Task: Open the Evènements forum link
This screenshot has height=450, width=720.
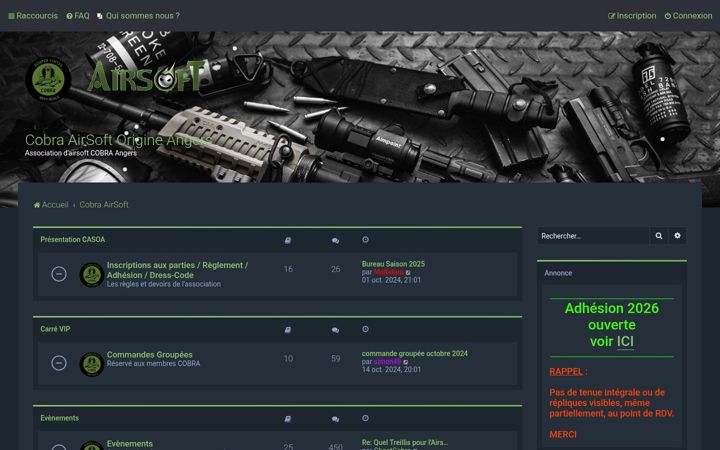Action: pos(130,444)
